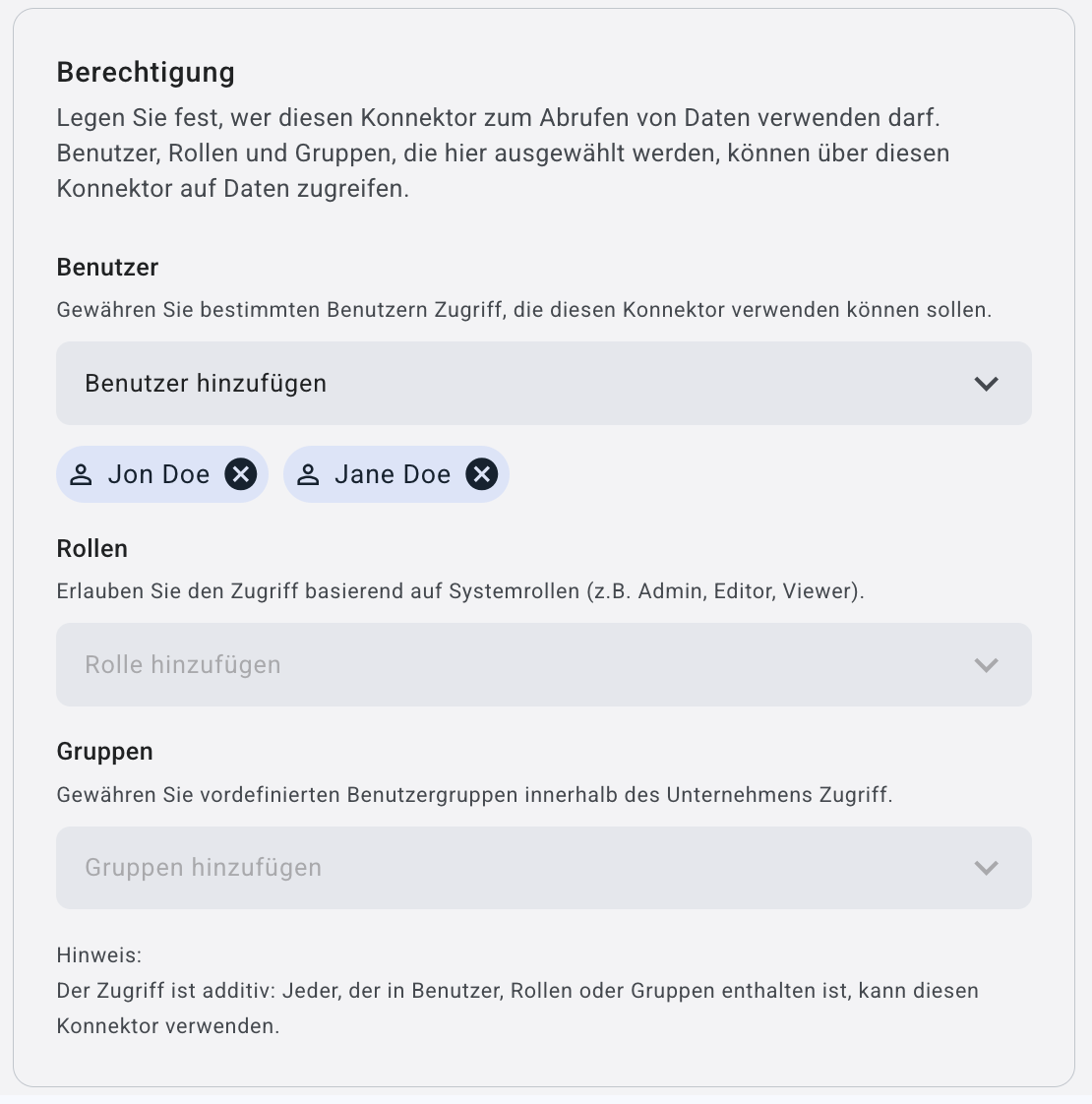Click the Gruppen section label
The width and height of the screenshot is (1092, 1104).
(x=104, y=752)
